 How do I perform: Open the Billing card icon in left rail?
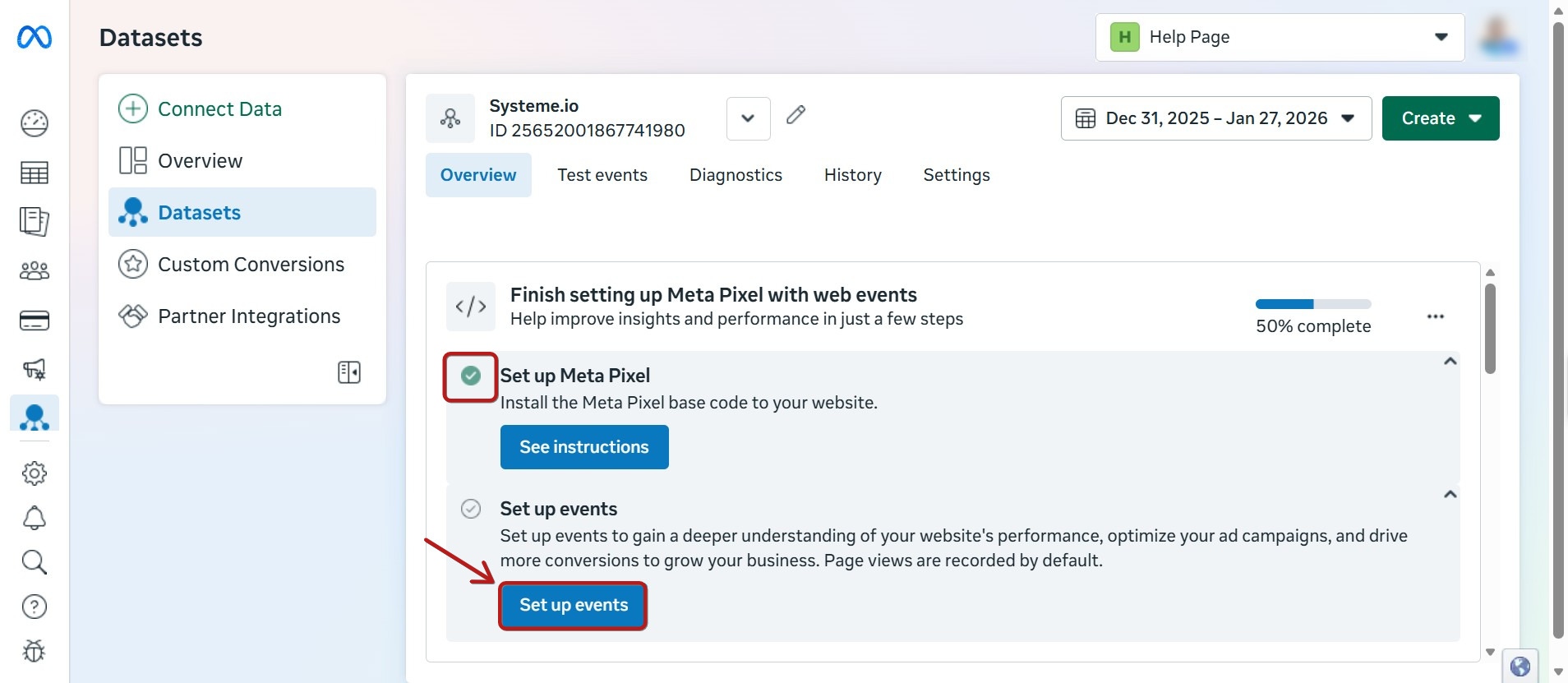tap(35, 321)
